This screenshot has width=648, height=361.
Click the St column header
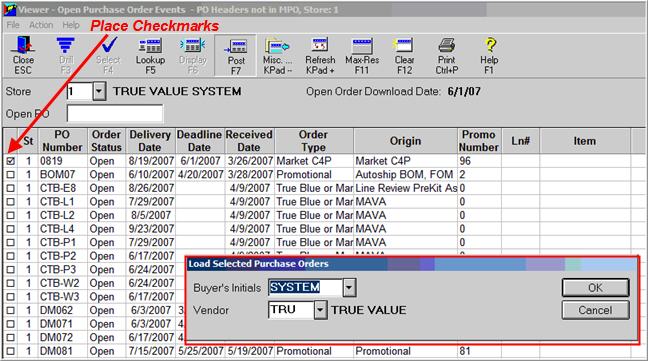[x=28, y=141]
